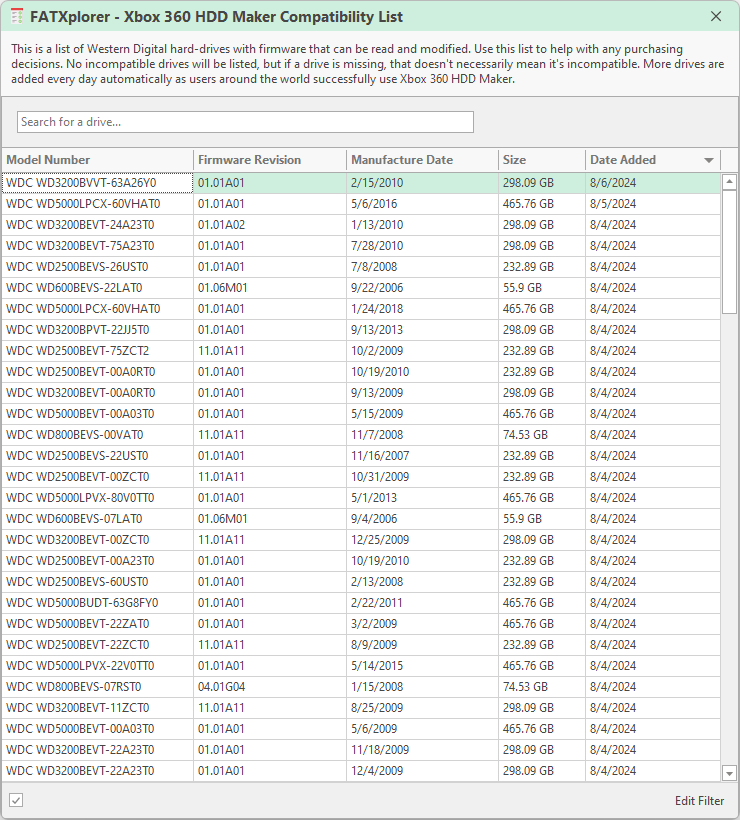Click the sort arrow in Date Added header
740x820 pixels.
pos(709,160)
